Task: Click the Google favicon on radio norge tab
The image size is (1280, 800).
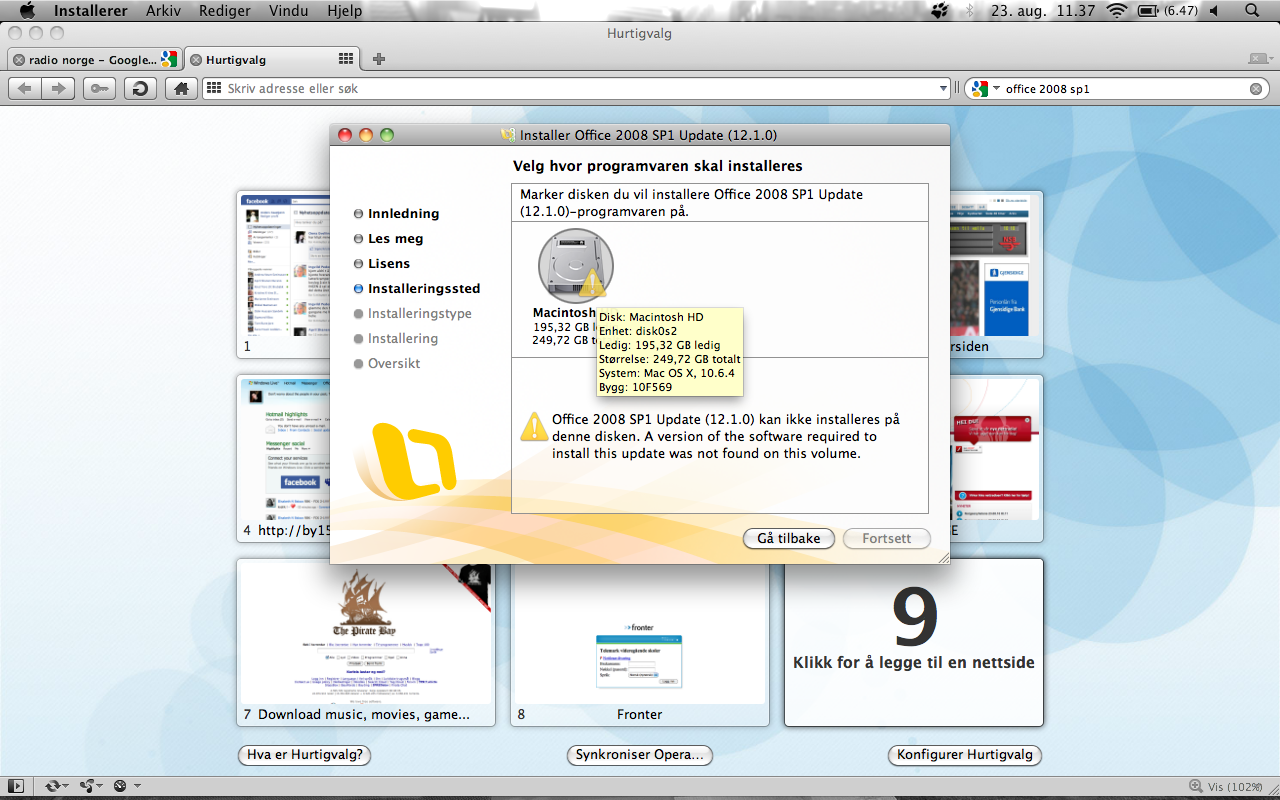Action: (x=168, y=59)
